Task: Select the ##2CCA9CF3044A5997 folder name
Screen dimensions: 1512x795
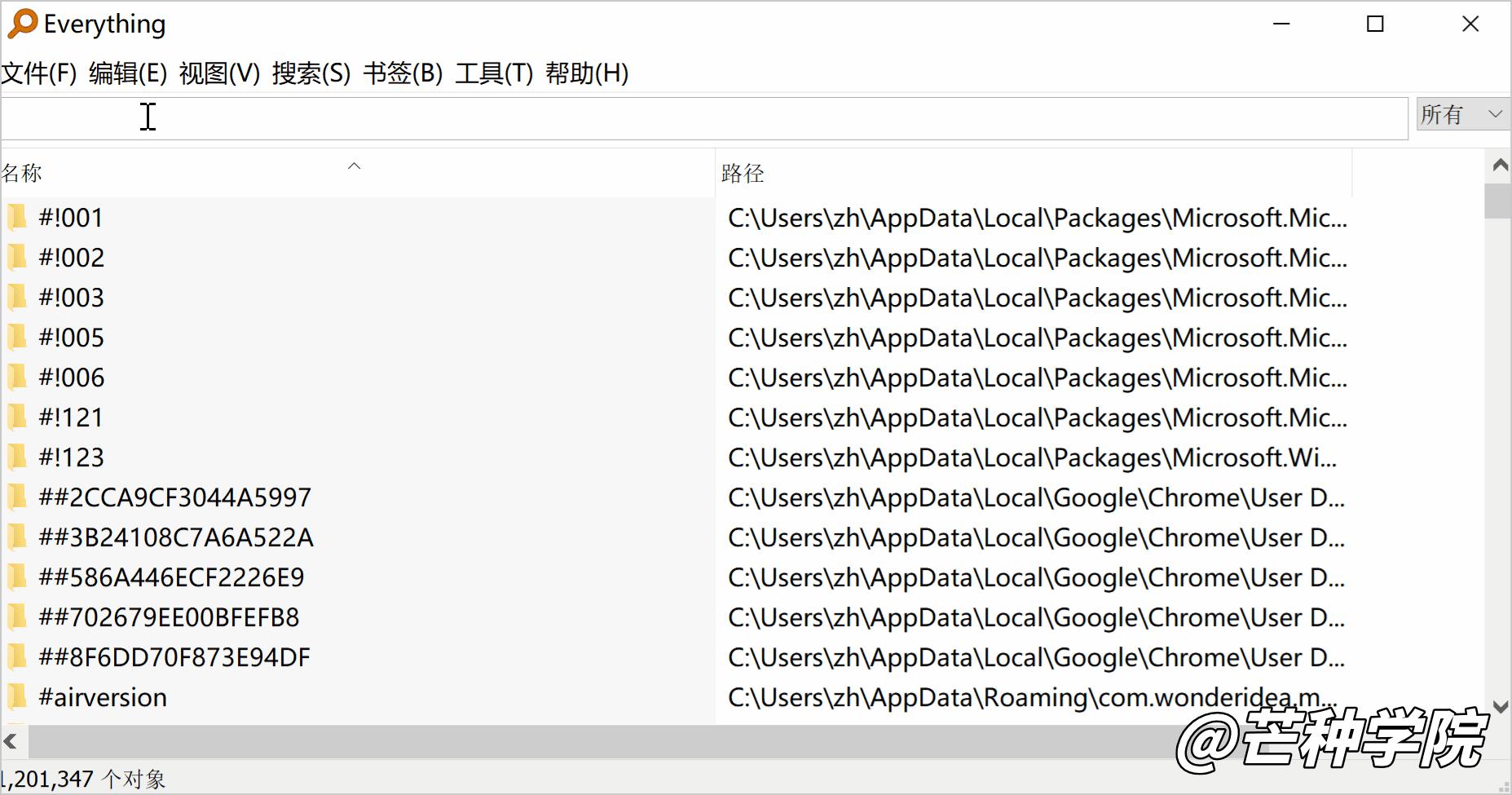Action: click(x=174, y=497)
